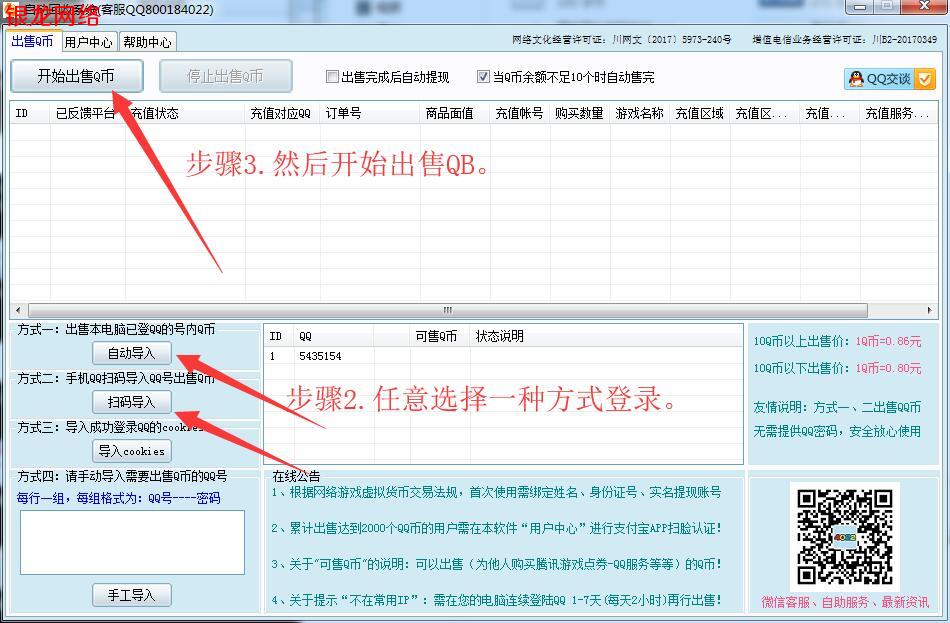This screenshot has width=950, height=623.
Task: Click the 充值区域 column header
Action: pyautogui.click(x=699, y=113)
